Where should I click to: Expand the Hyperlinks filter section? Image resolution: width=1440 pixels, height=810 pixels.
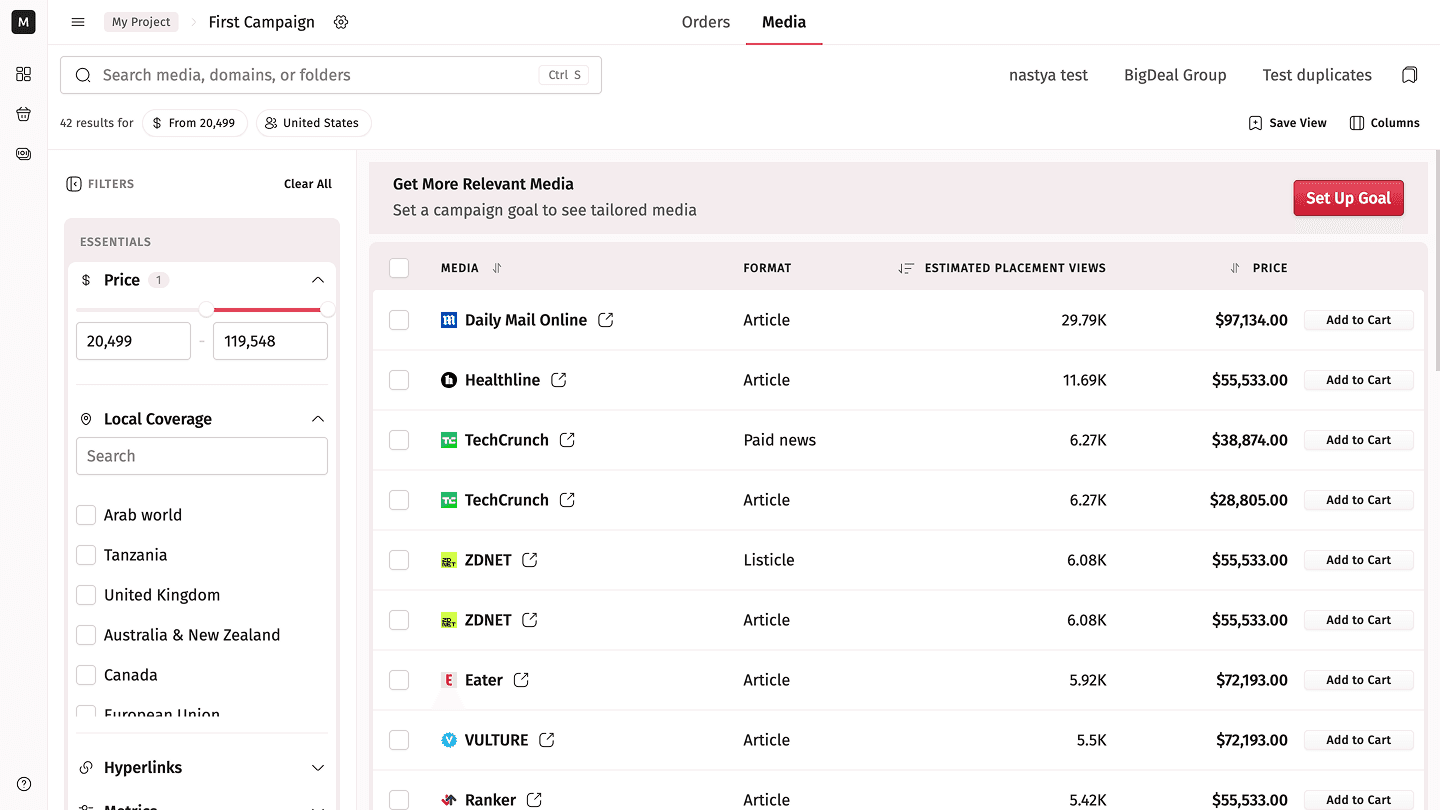click(x=318, y=768)
